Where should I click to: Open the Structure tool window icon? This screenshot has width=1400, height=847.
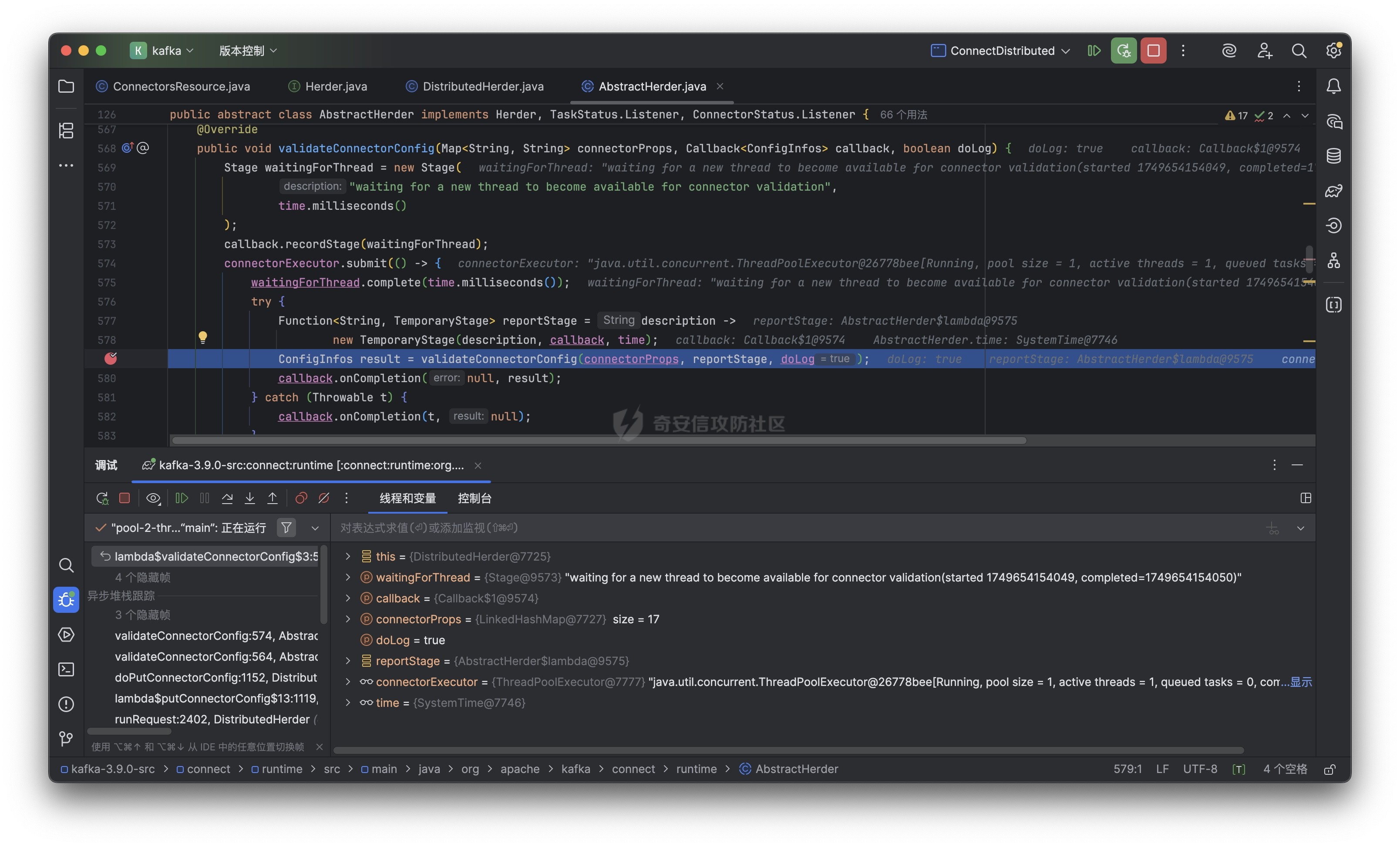[x=66, y=131]
